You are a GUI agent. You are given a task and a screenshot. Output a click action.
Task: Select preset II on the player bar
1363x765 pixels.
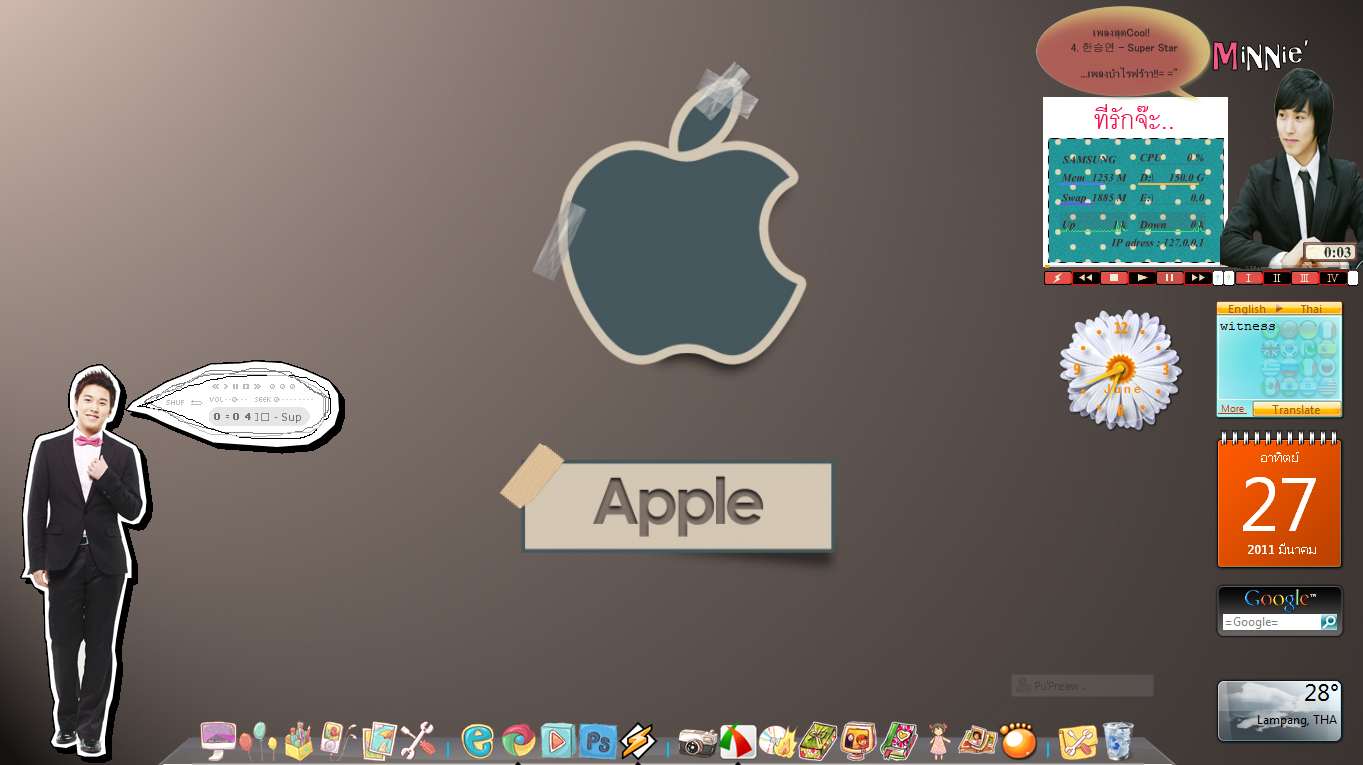[1277, 278]
